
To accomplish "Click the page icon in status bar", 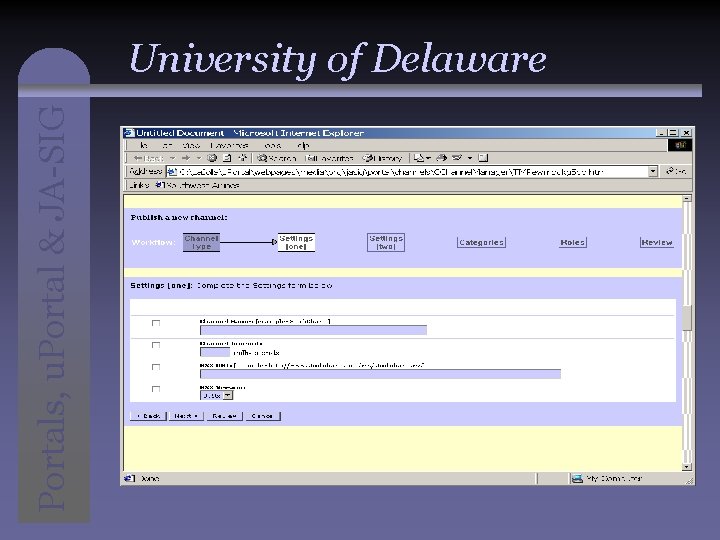I will [x=129, y=478].
